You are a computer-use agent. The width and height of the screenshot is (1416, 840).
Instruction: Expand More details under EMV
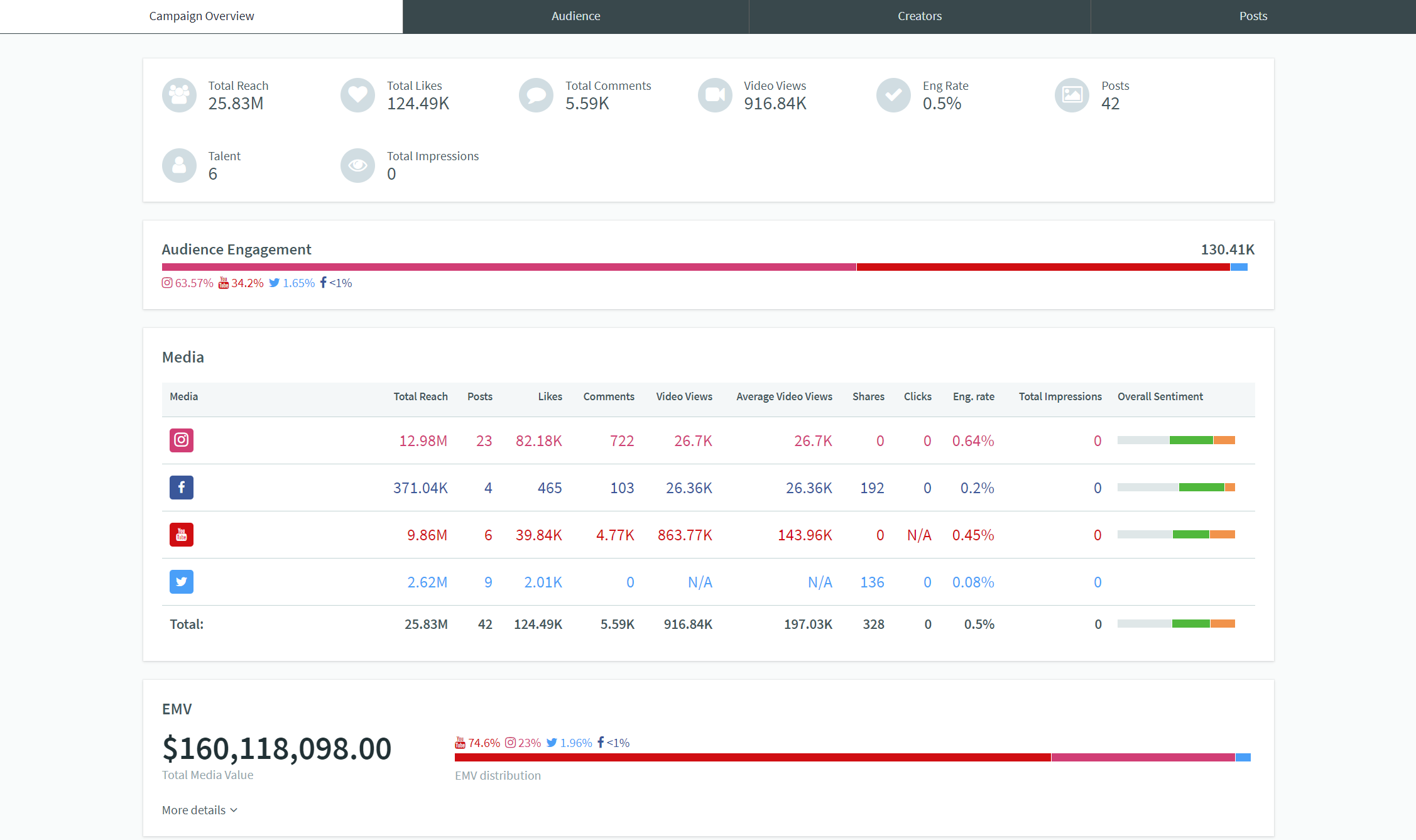coord(199,810)
